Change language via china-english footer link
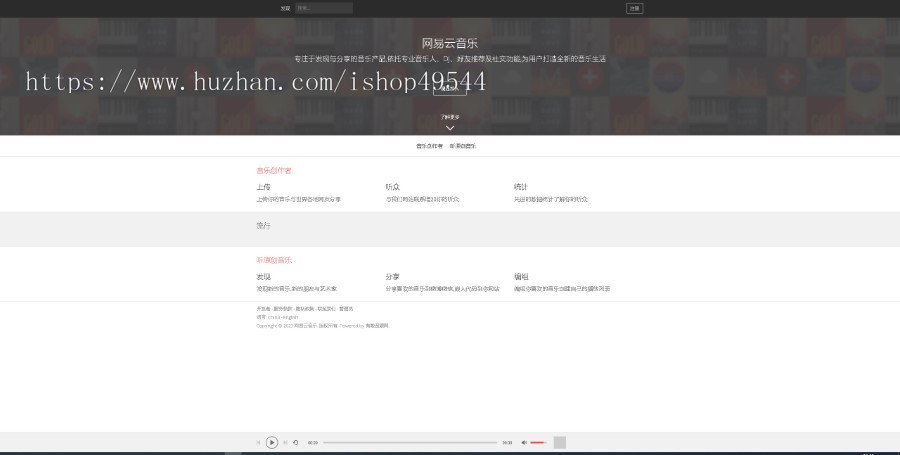 coord(283,317)
